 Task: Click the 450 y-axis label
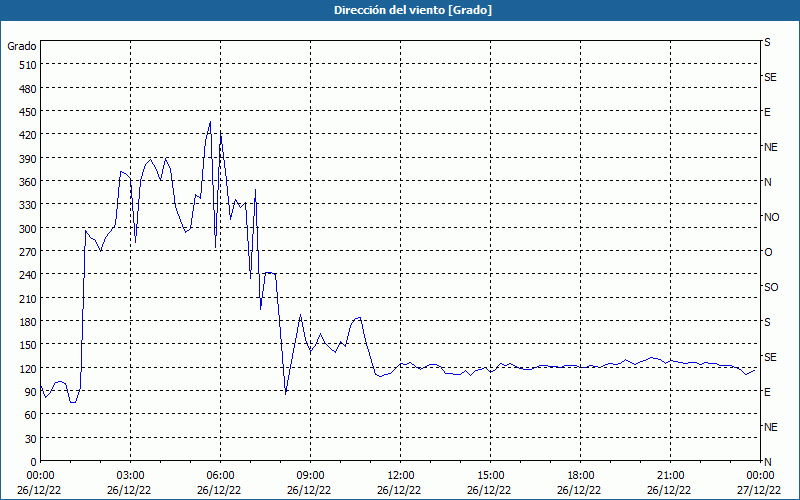pos(28,112)
